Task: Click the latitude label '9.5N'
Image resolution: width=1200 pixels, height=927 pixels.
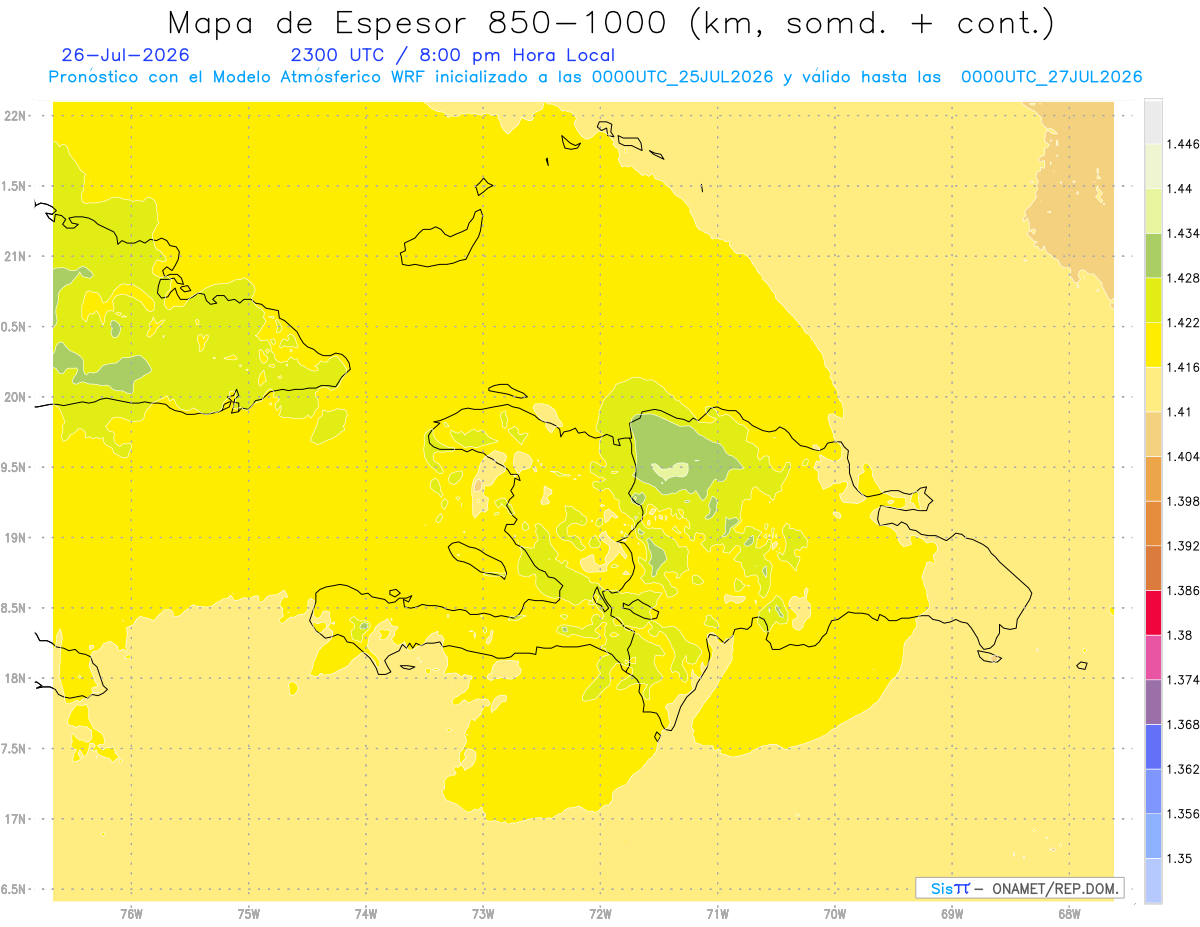Action: (15, 468)
